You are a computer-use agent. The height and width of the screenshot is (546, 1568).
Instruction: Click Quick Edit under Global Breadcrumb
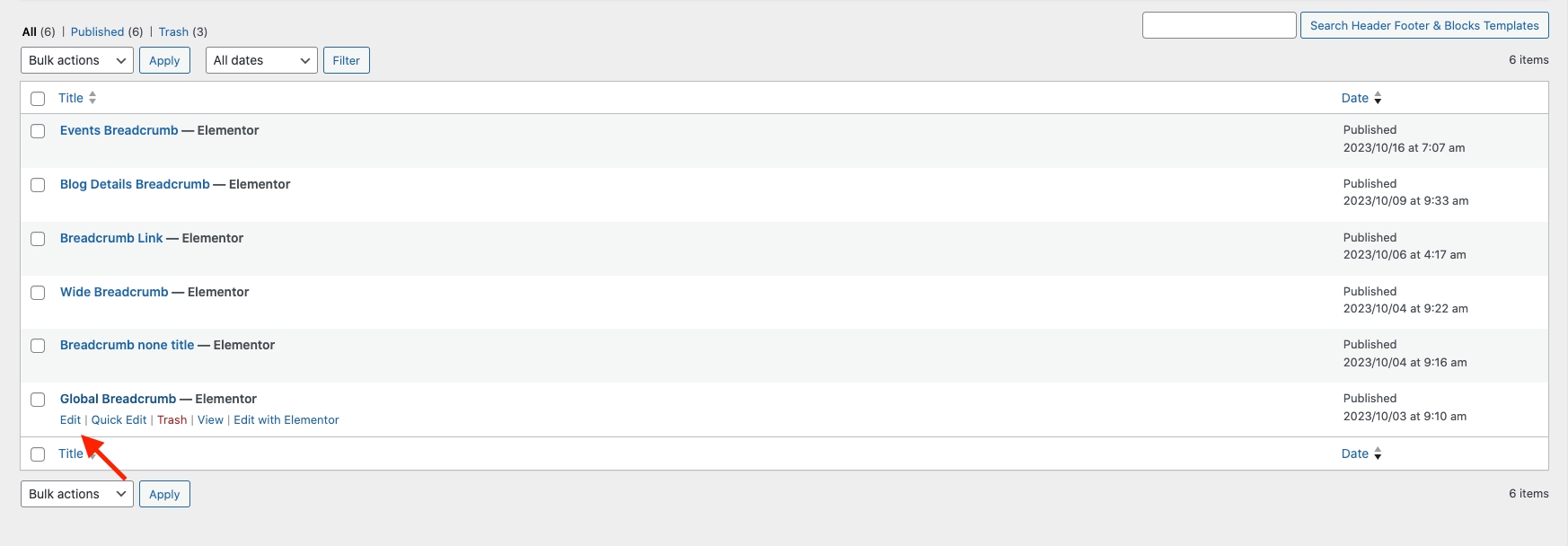[119, 419]
